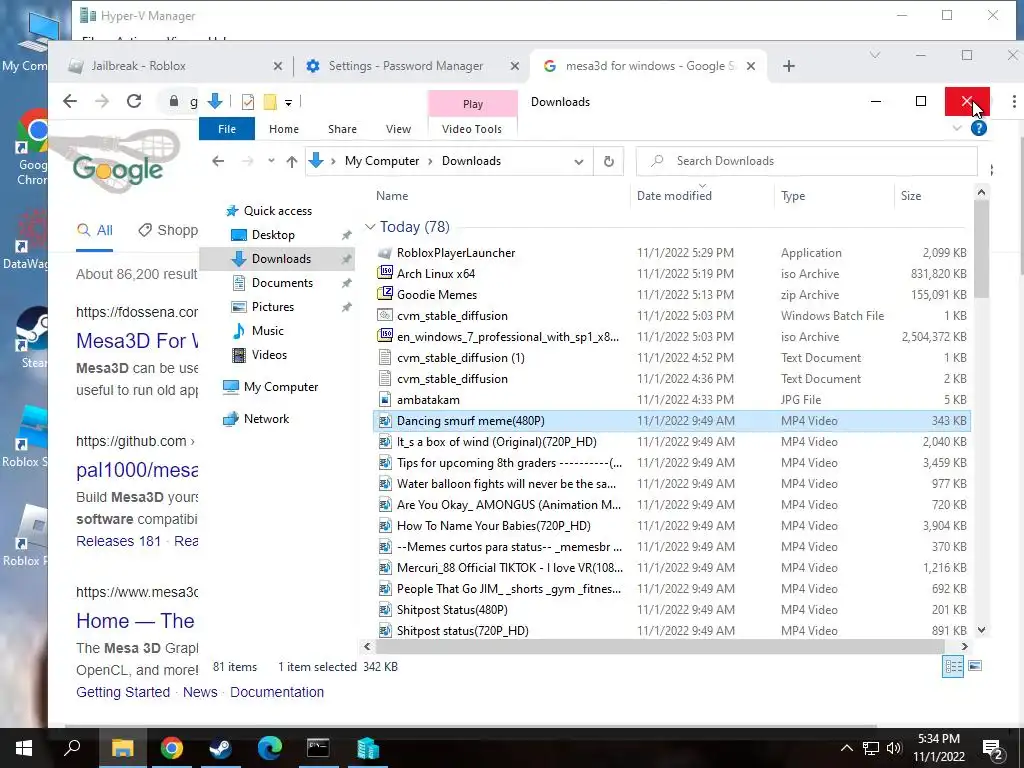Collapse the ribbon chevron
This screenshot has height=768, width=1024.
pyautogui.click(x=957, y=128)
